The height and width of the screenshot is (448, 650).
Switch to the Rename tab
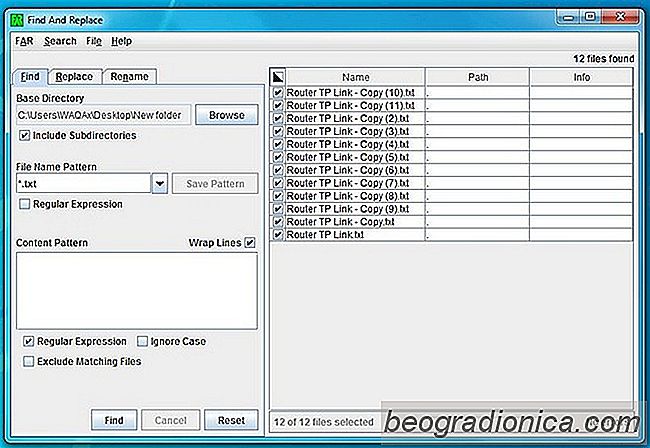coord(129,77)
